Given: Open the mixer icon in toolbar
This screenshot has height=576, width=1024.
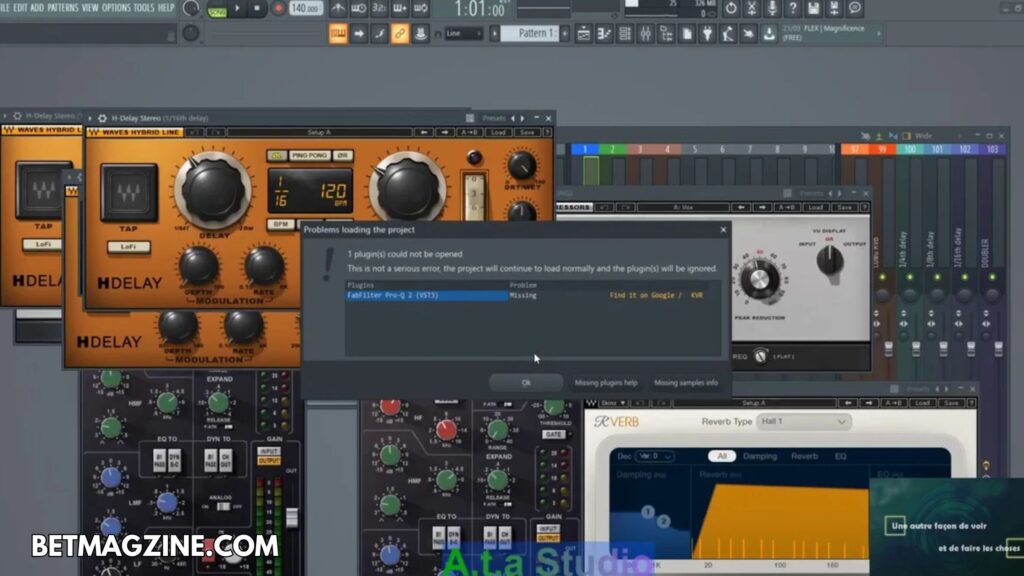Looking at the screenshot, I should (645, 33).
